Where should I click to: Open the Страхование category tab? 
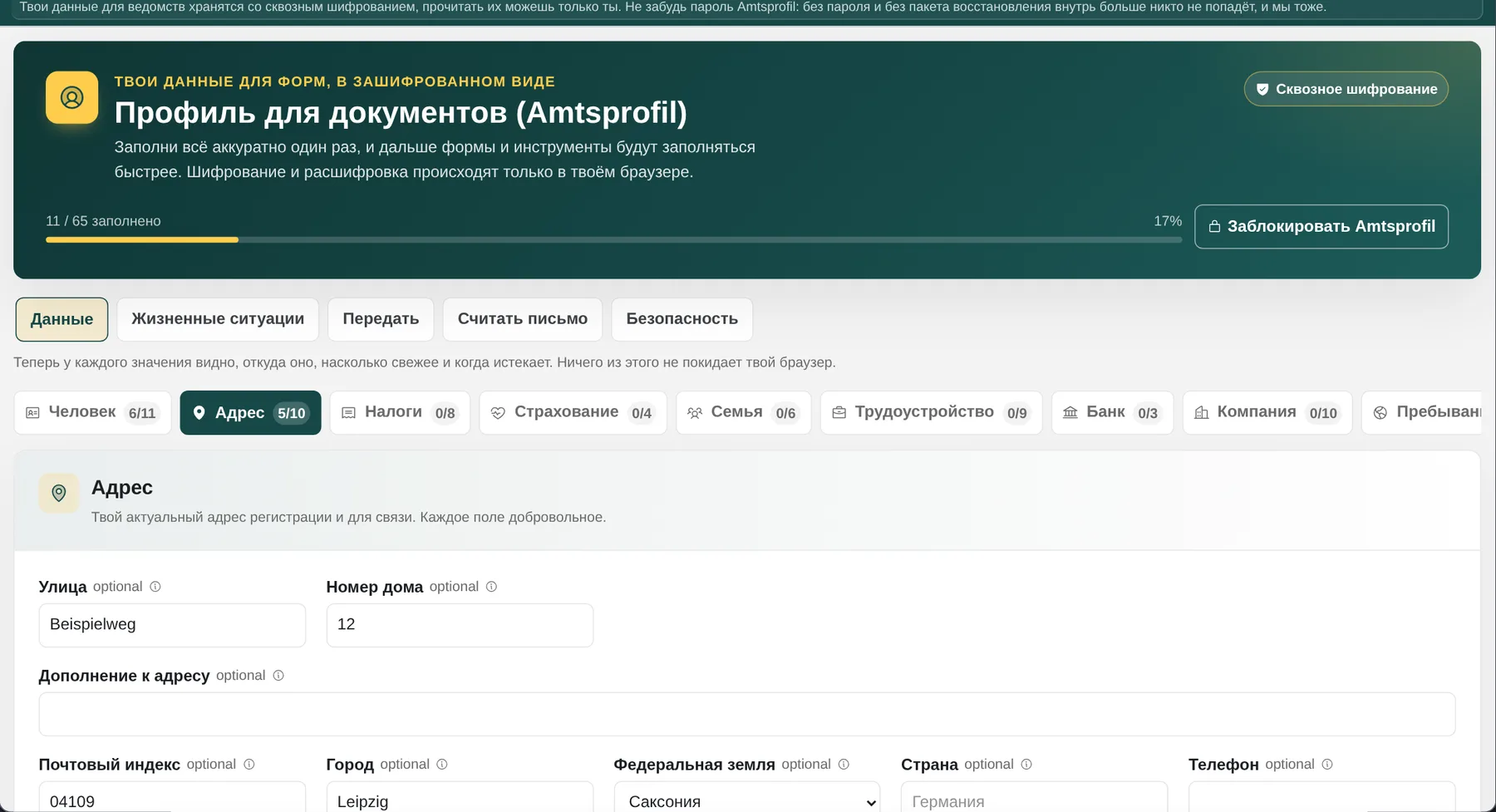click(573, 412)
